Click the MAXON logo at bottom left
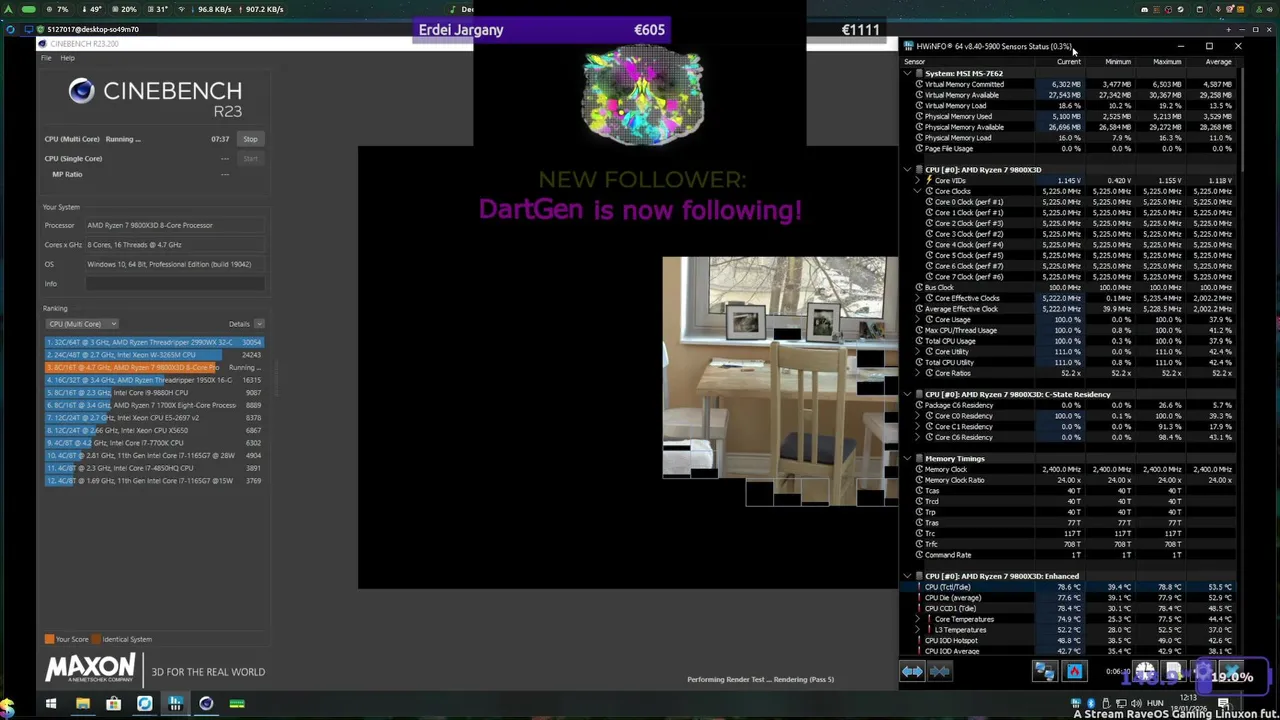 (90, 668)
